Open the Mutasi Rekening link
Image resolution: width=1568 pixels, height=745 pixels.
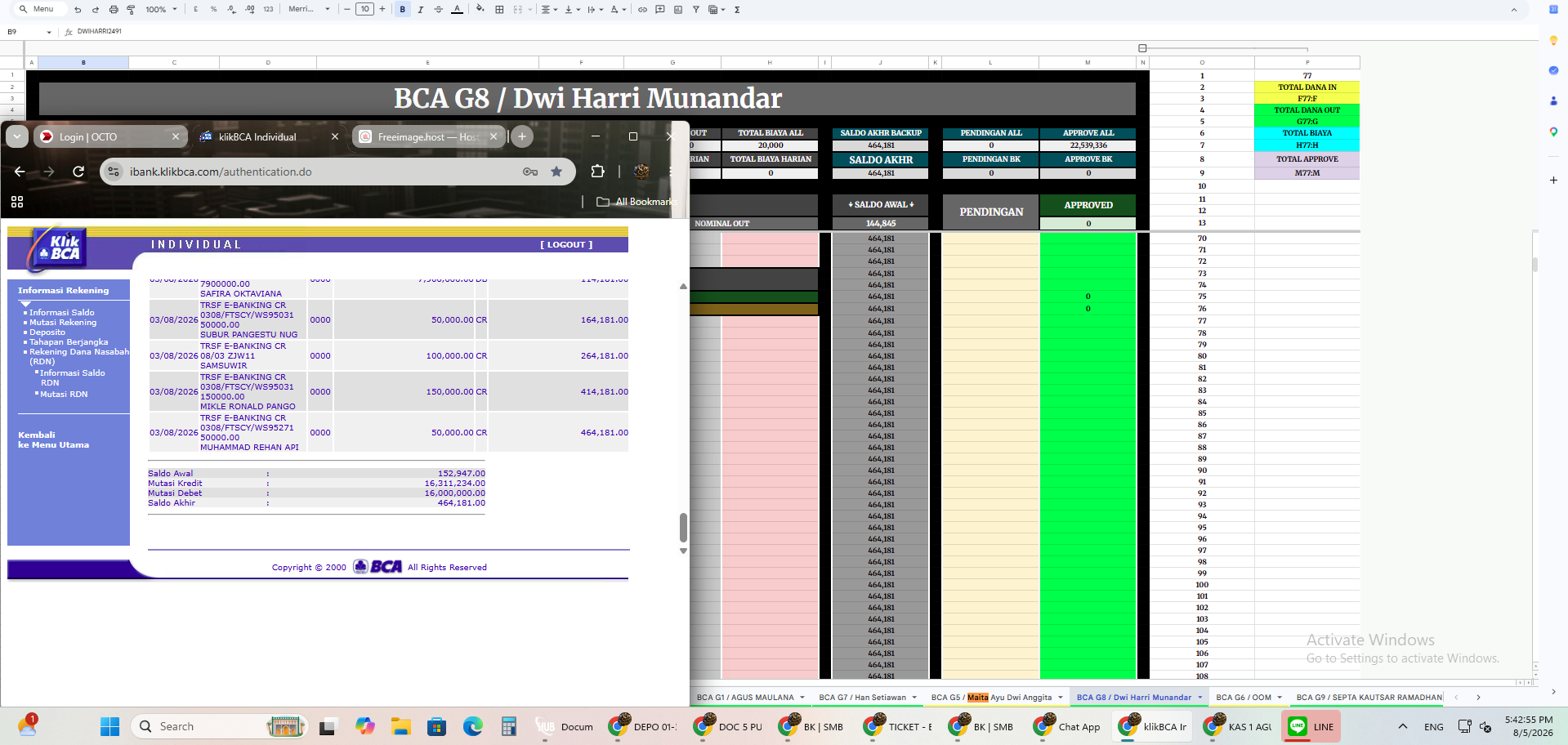[x=63, y=323]
